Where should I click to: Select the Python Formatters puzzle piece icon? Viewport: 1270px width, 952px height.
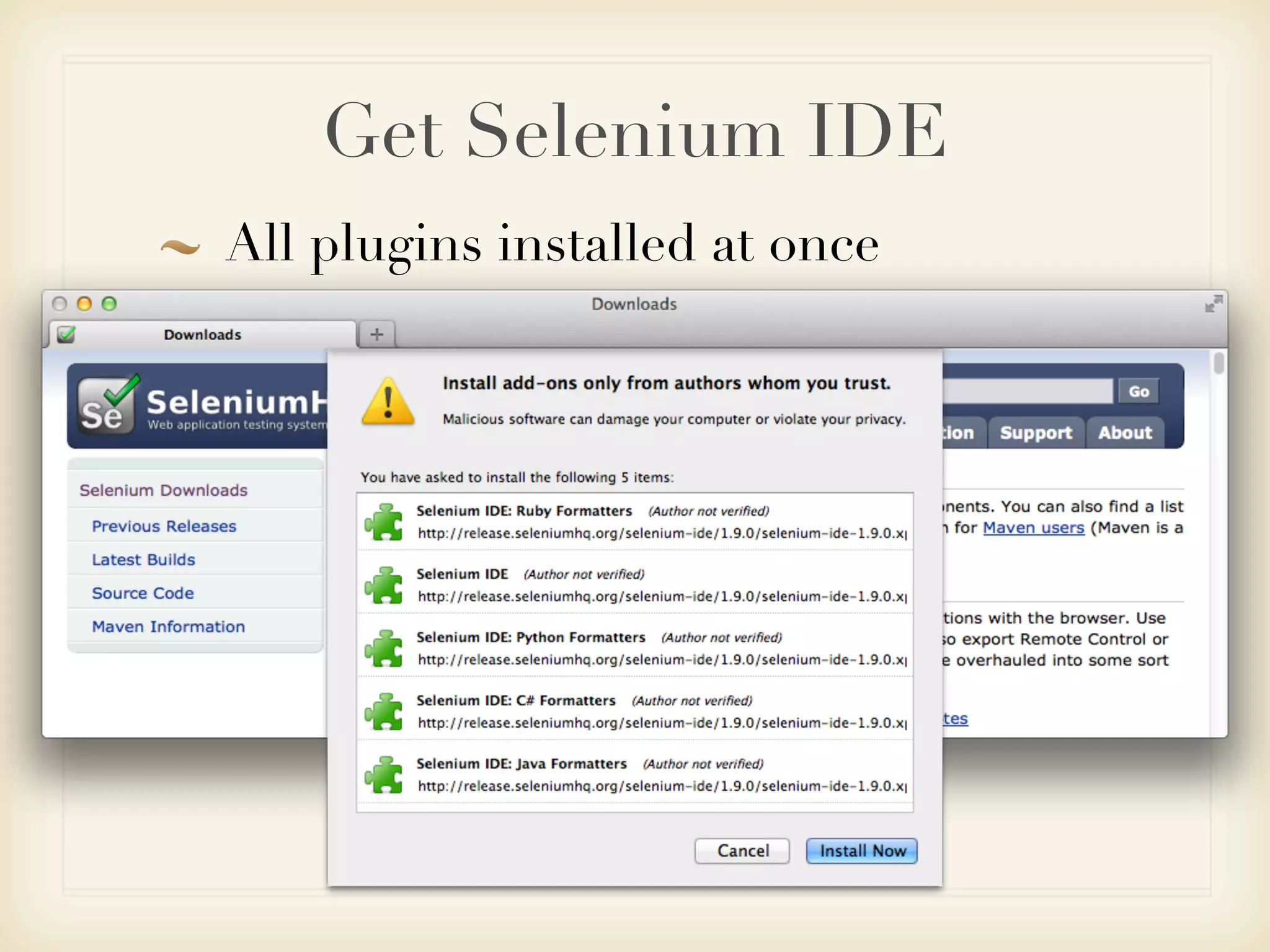[x=384, y=648]
